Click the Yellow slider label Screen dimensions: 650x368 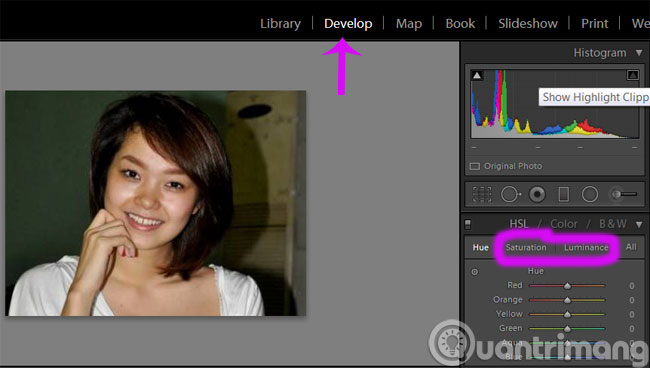[x=509, y=314]
